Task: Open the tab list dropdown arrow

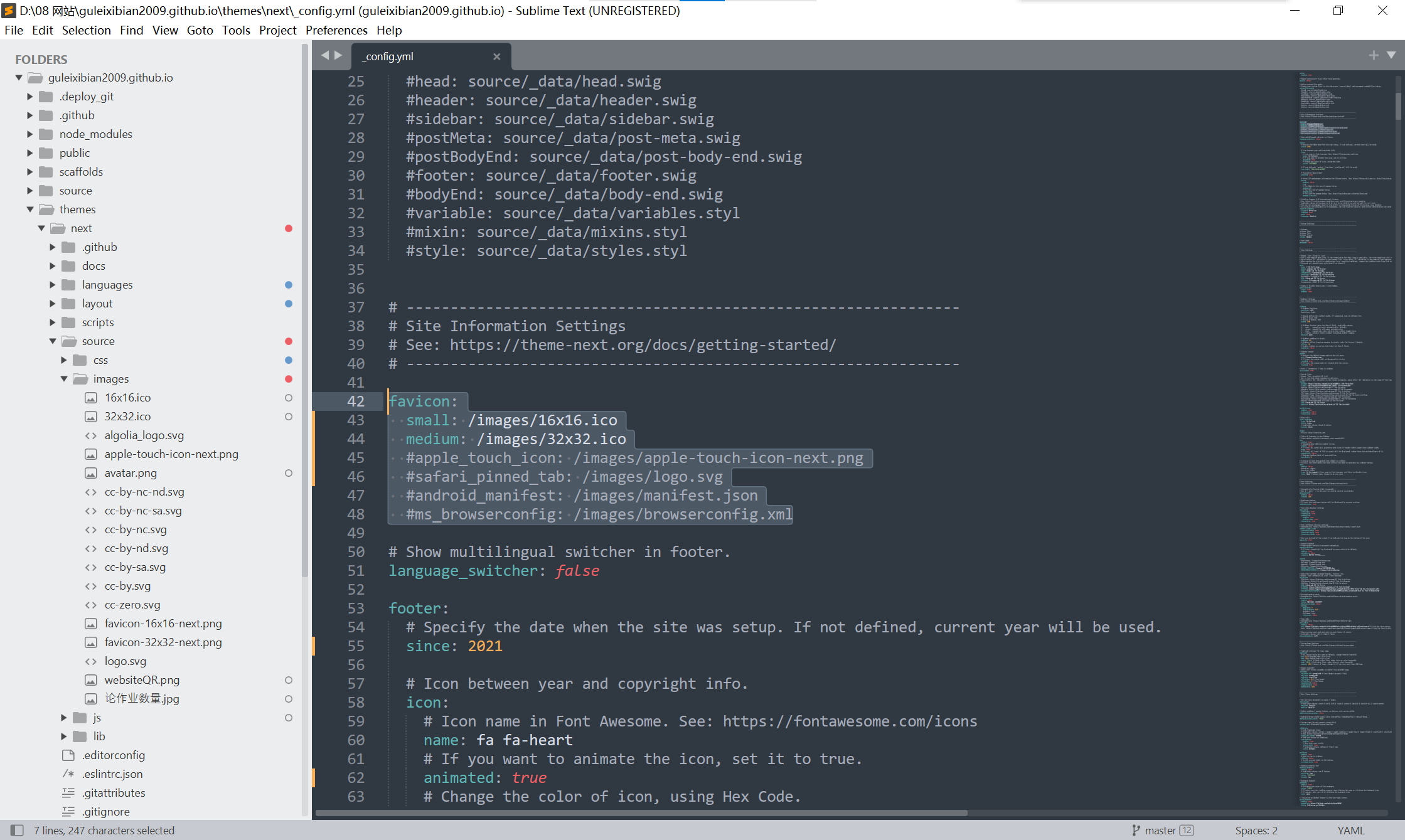Action: click(1391, 55)
